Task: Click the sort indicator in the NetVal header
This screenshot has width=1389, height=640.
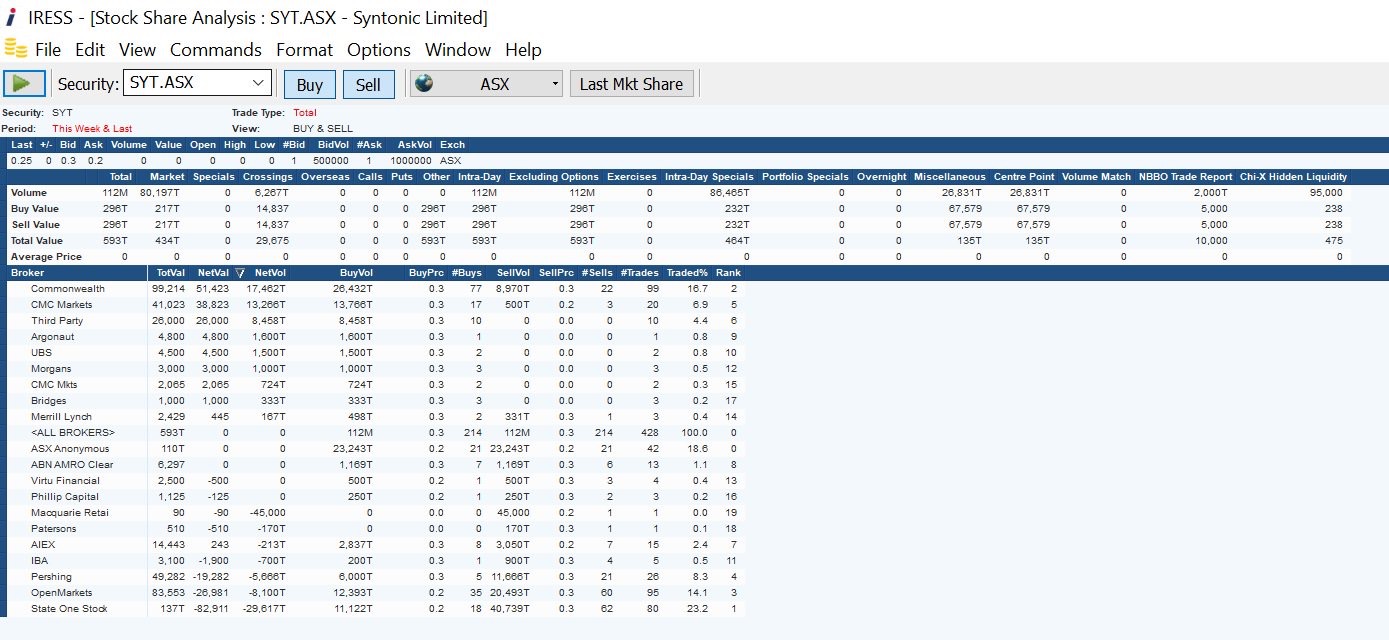Action: click(239, 273)
